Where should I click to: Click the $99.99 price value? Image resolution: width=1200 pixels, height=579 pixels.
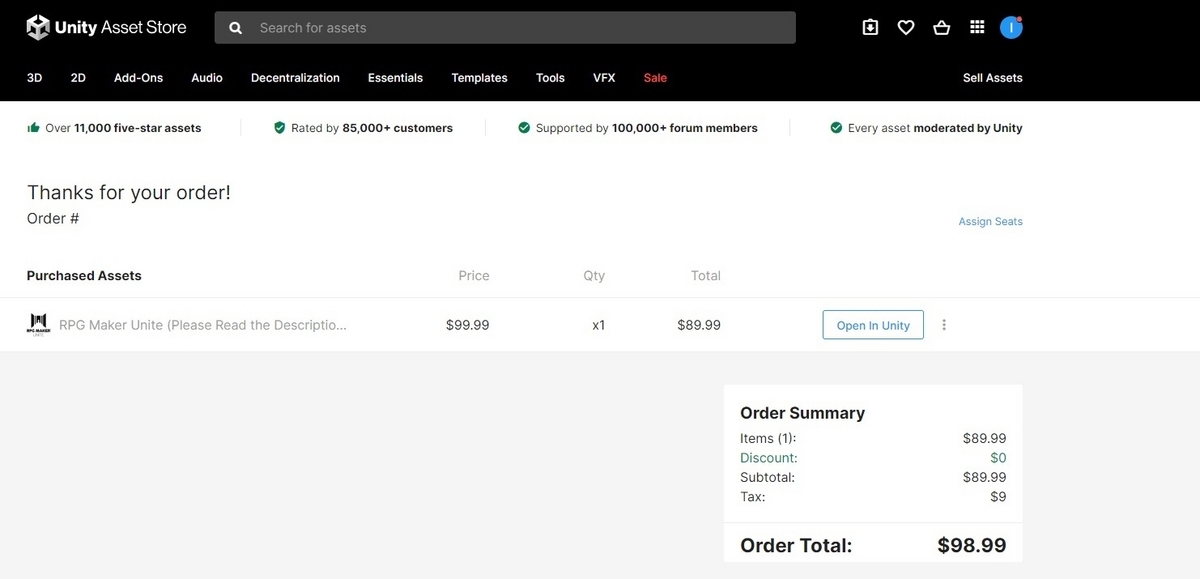coord(467,325)
